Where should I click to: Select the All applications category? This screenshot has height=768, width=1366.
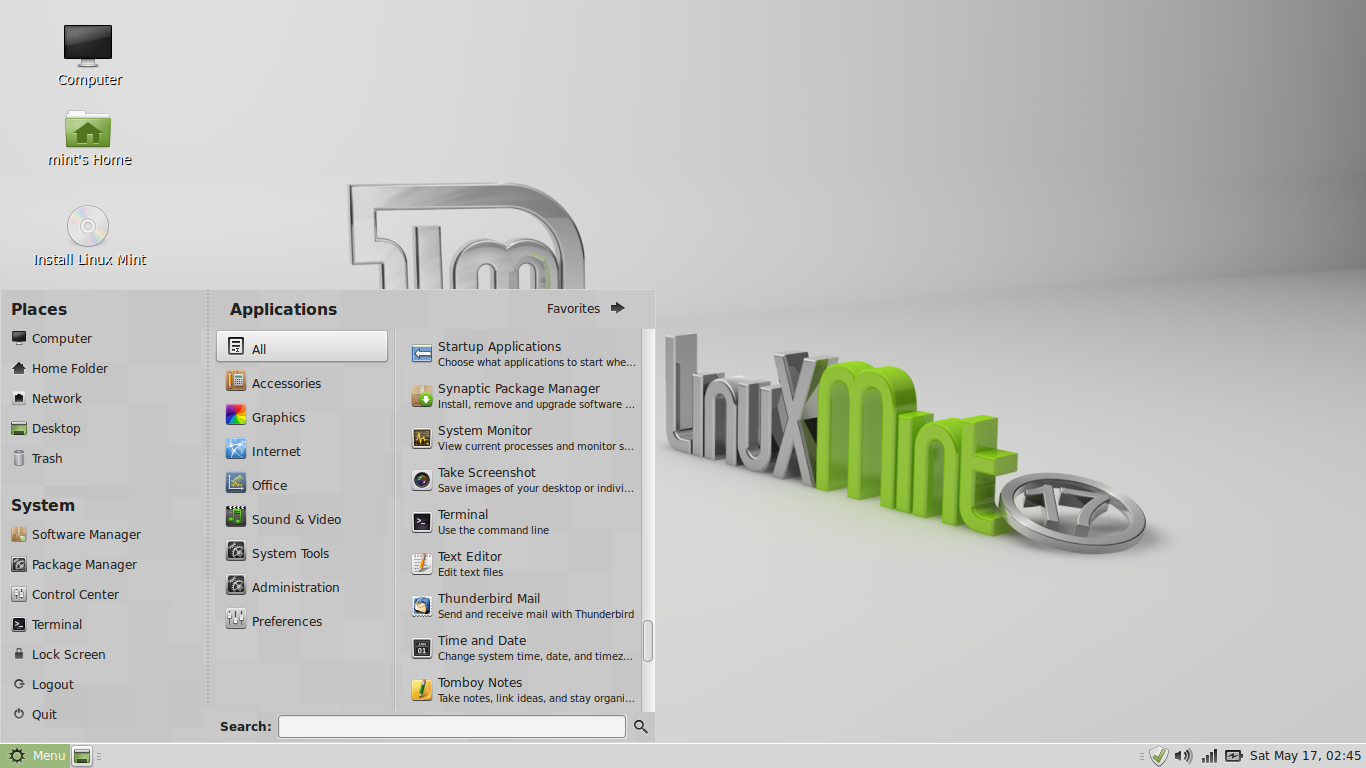pos(302,346)
